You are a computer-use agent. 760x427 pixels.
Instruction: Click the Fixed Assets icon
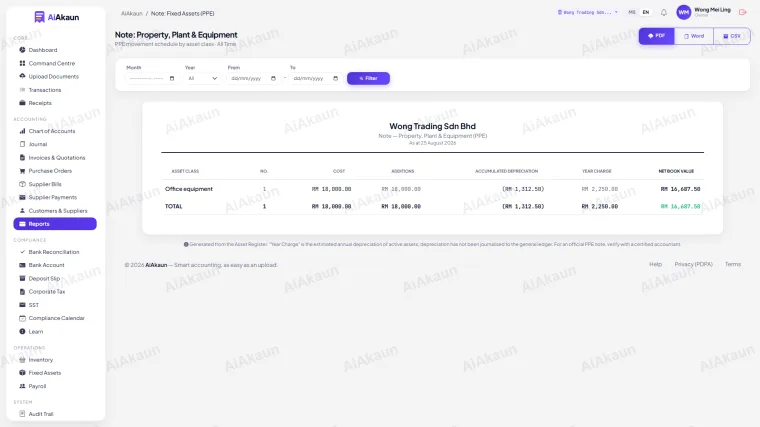pyautogui.click(x=22, y=373)
